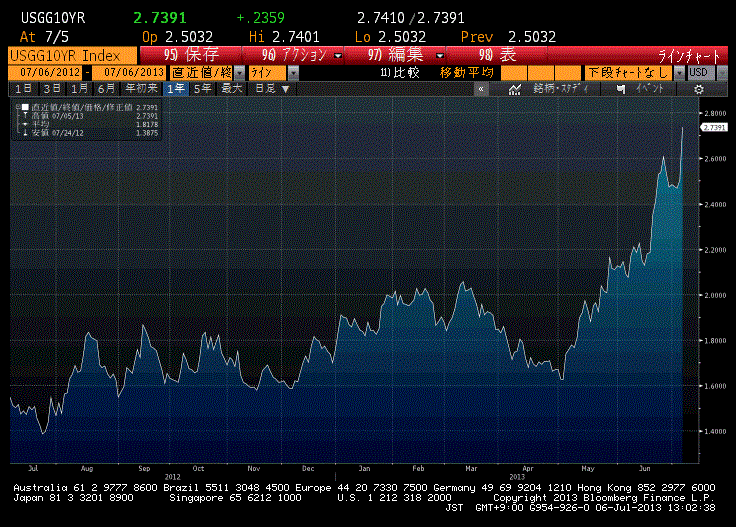Screen dimensions: 736x527
Task: Click the 2.7391 last-price axis label
Action: 714,127
